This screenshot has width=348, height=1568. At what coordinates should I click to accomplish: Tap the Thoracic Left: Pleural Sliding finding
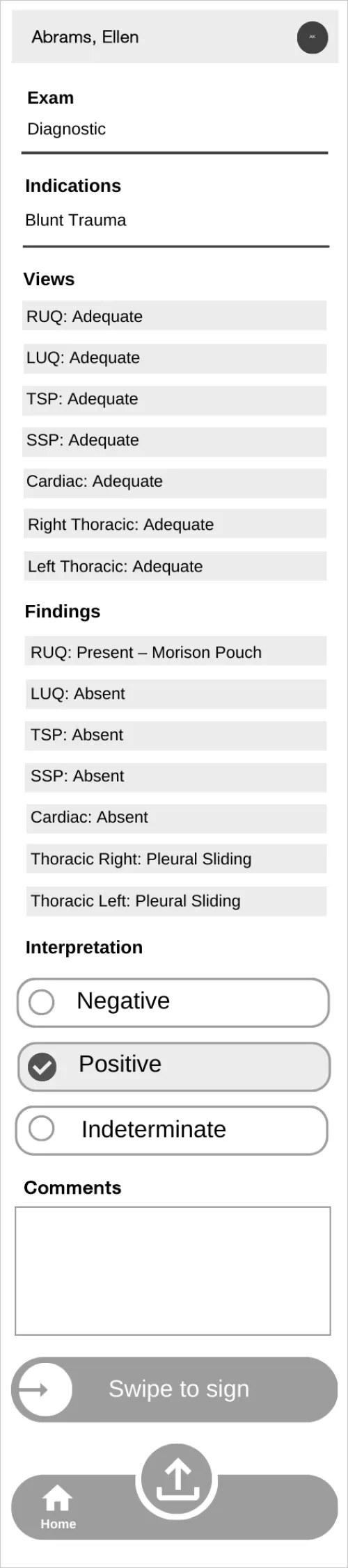tap(175, 901)
